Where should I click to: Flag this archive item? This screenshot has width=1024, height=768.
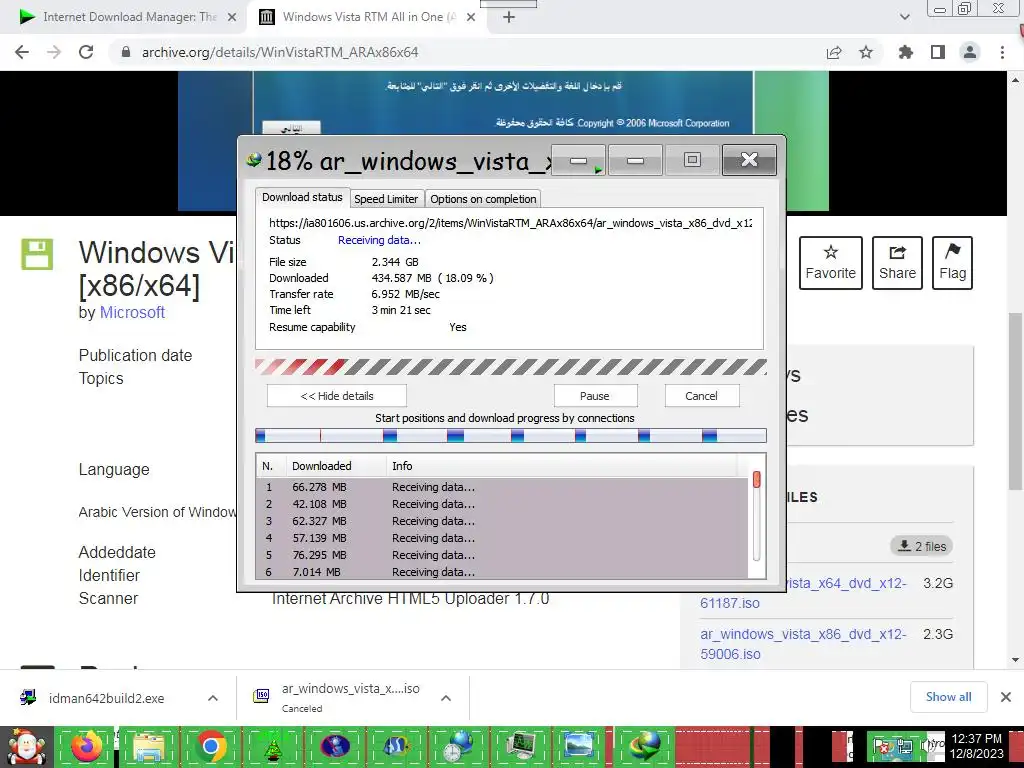pyautogui.click(x=952, y=263)
